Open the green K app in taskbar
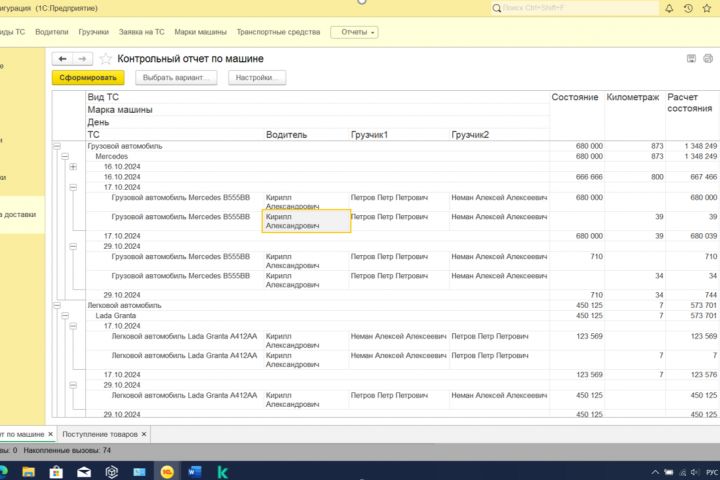This screenshot has width=720, height=480. [223, 472]
